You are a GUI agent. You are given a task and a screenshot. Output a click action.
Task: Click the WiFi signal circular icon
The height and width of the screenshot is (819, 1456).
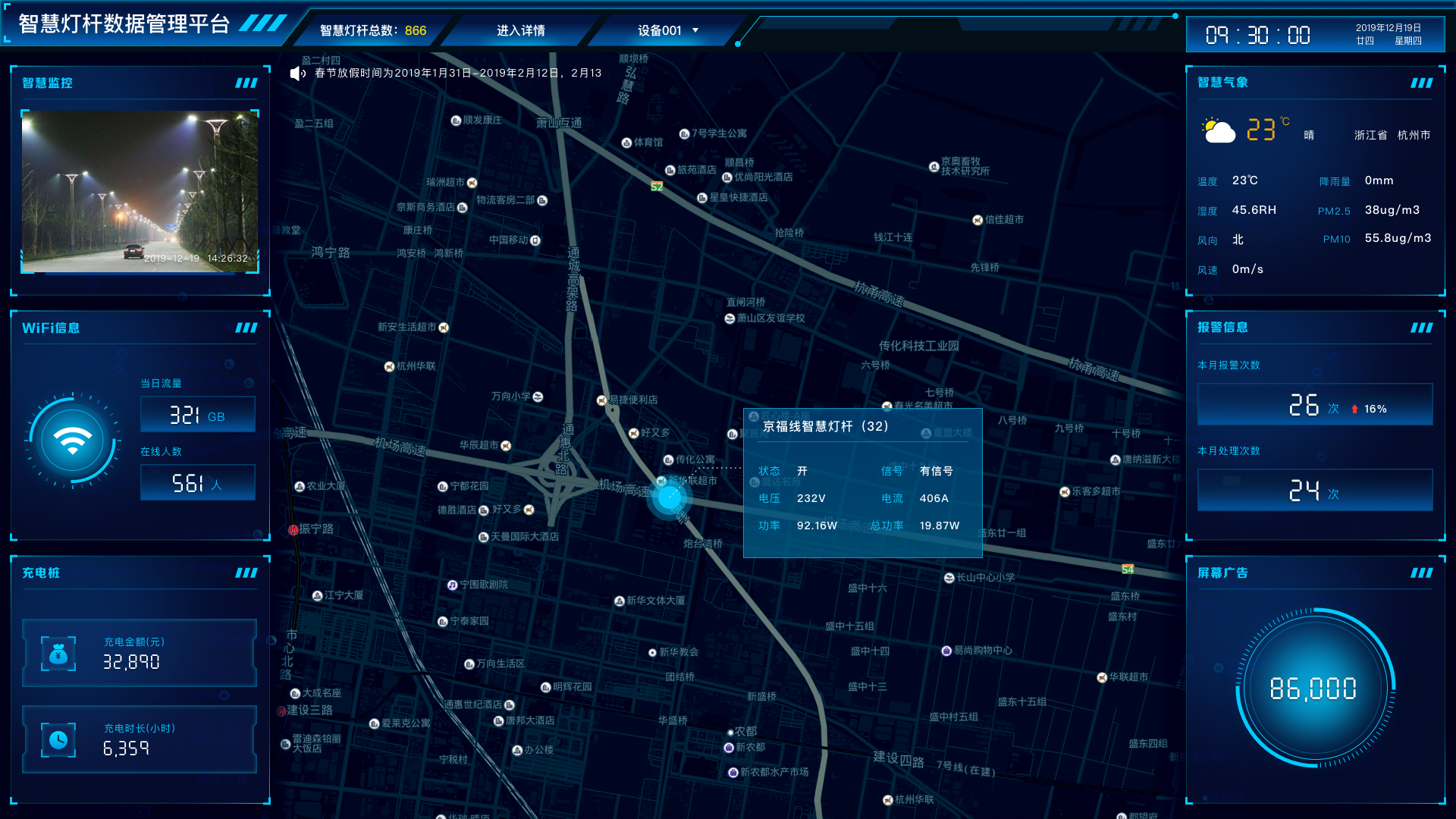[x=72, y=440]
